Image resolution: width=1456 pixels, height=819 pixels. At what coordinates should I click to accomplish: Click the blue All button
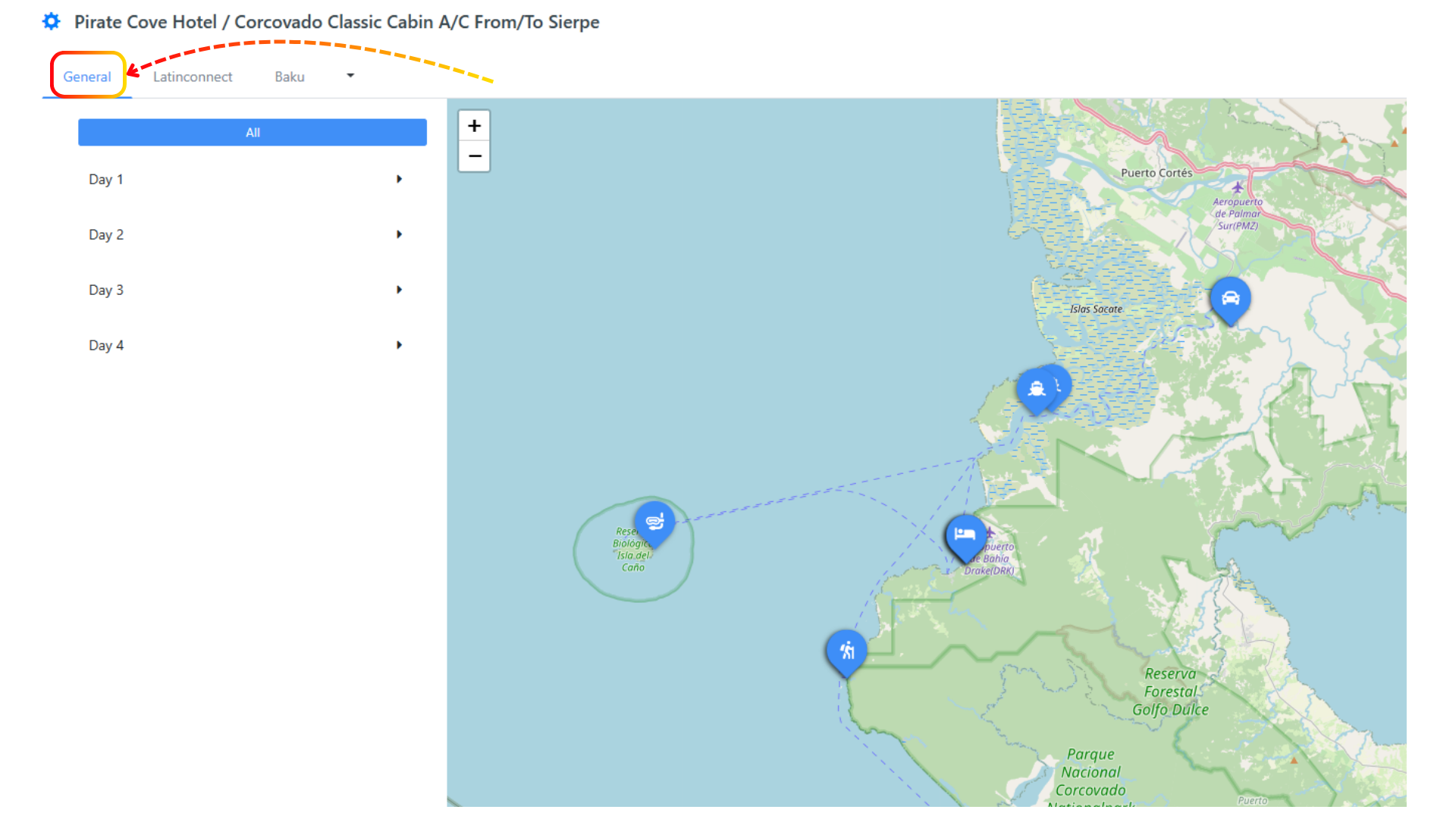point(253,132)
